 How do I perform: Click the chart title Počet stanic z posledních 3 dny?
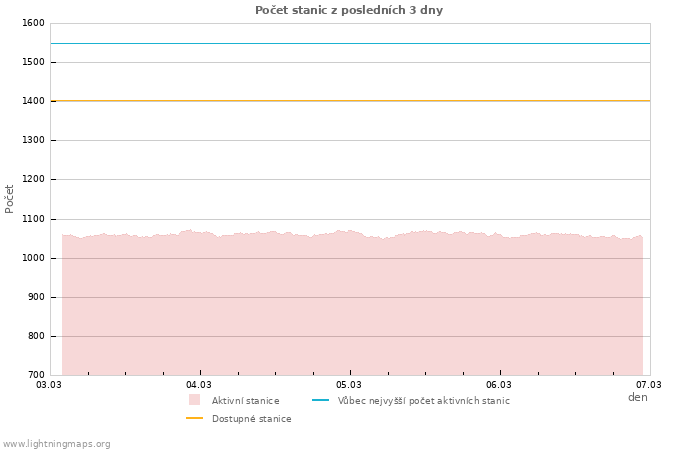coord(349,10)
